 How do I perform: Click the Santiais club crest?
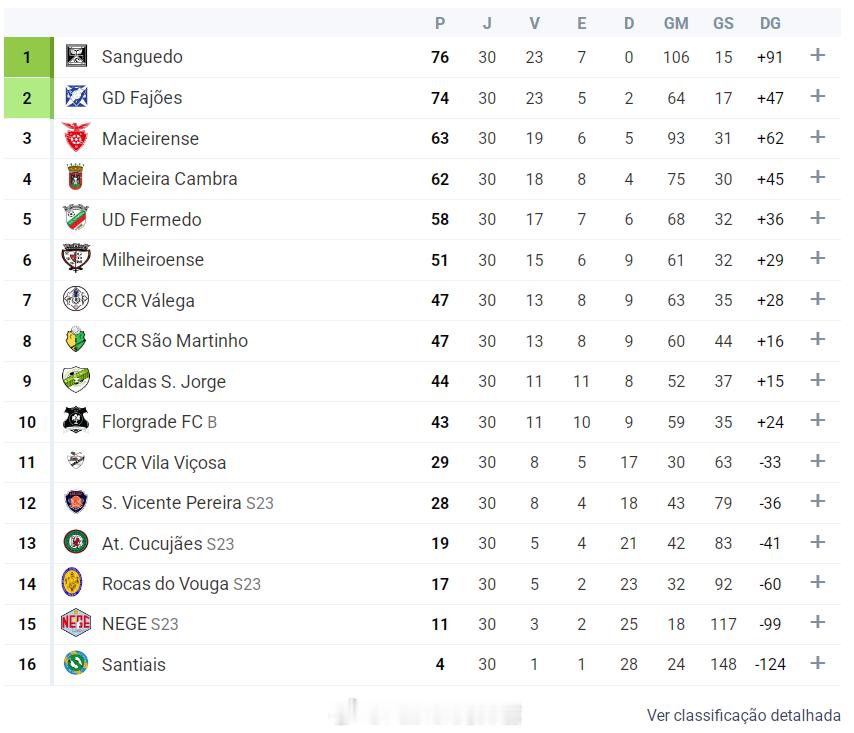[x=76, y=664]
